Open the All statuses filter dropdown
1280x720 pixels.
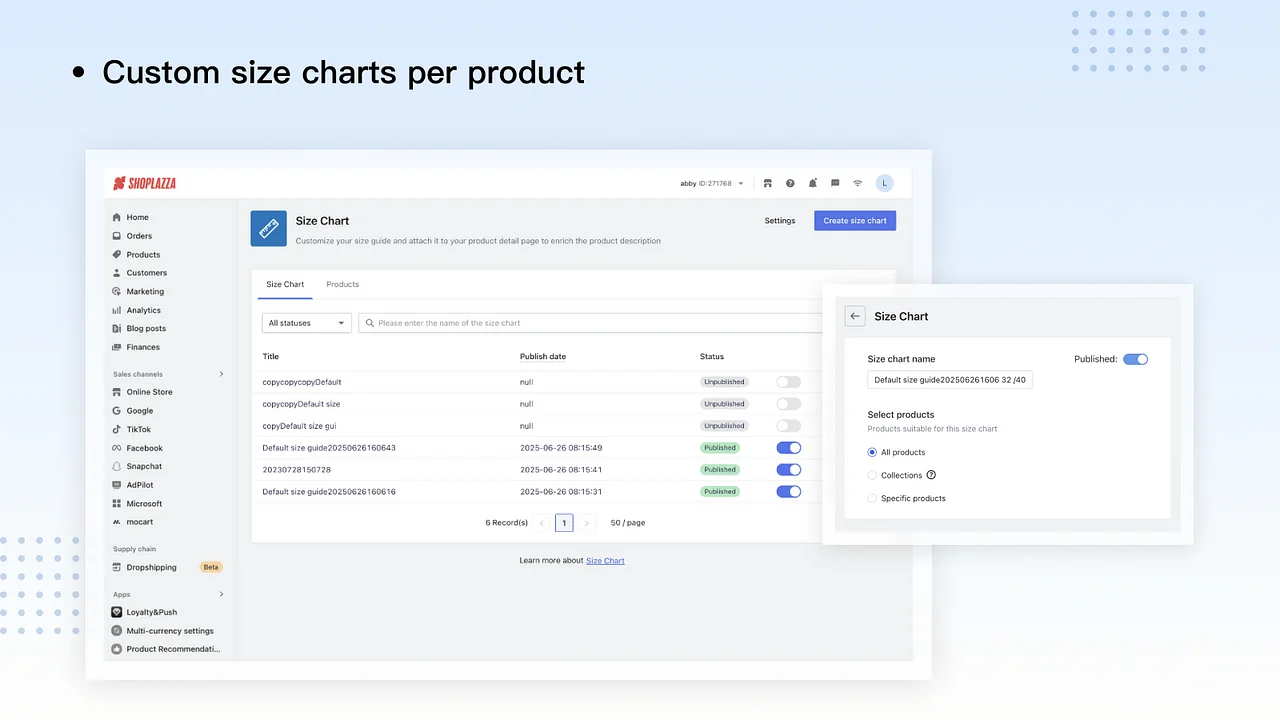click(306, 322)
